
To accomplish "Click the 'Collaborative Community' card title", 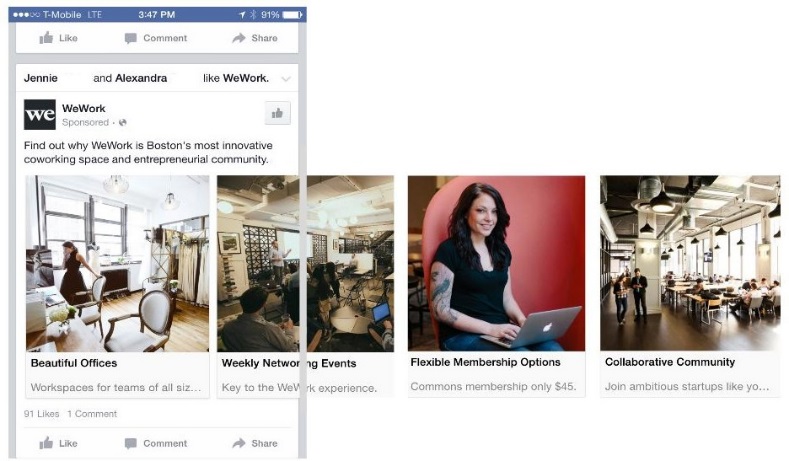I will pyautogui.click(x=670, y=362).
